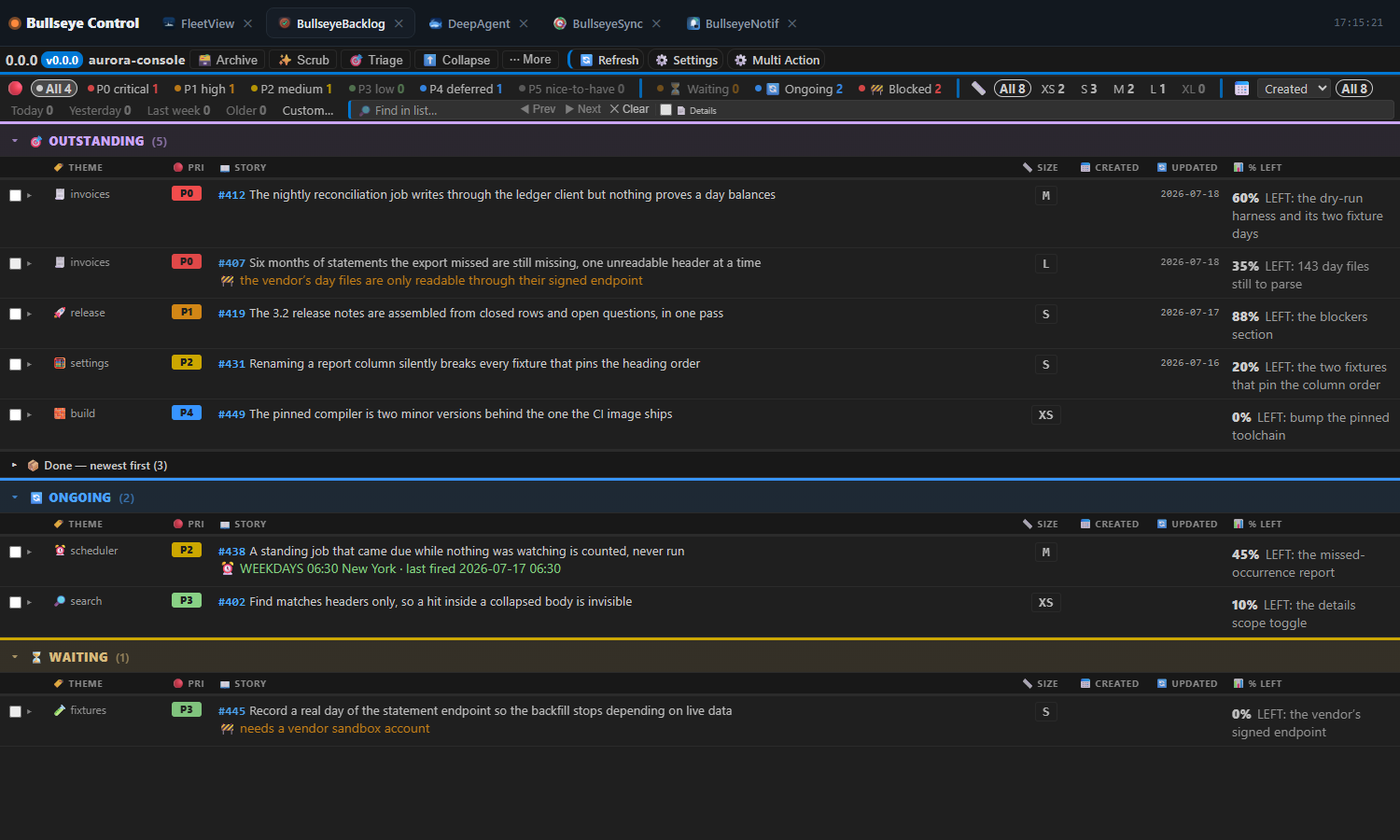Click the Details page icon in the find bar
The width and height of the screenshot is (1400, 840).
tap(681, 110)
